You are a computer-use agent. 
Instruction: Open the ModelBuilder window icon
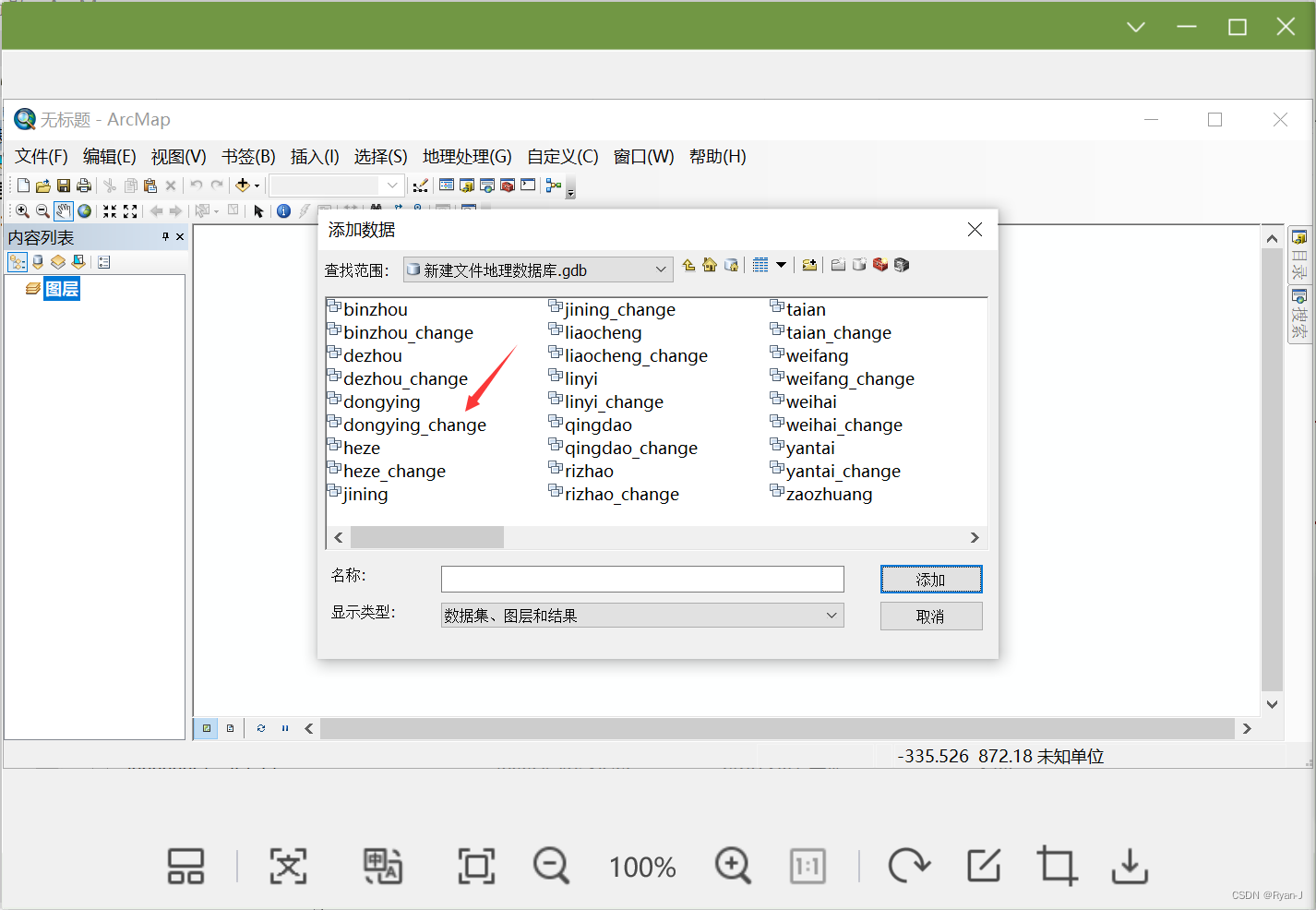[553, 186]
